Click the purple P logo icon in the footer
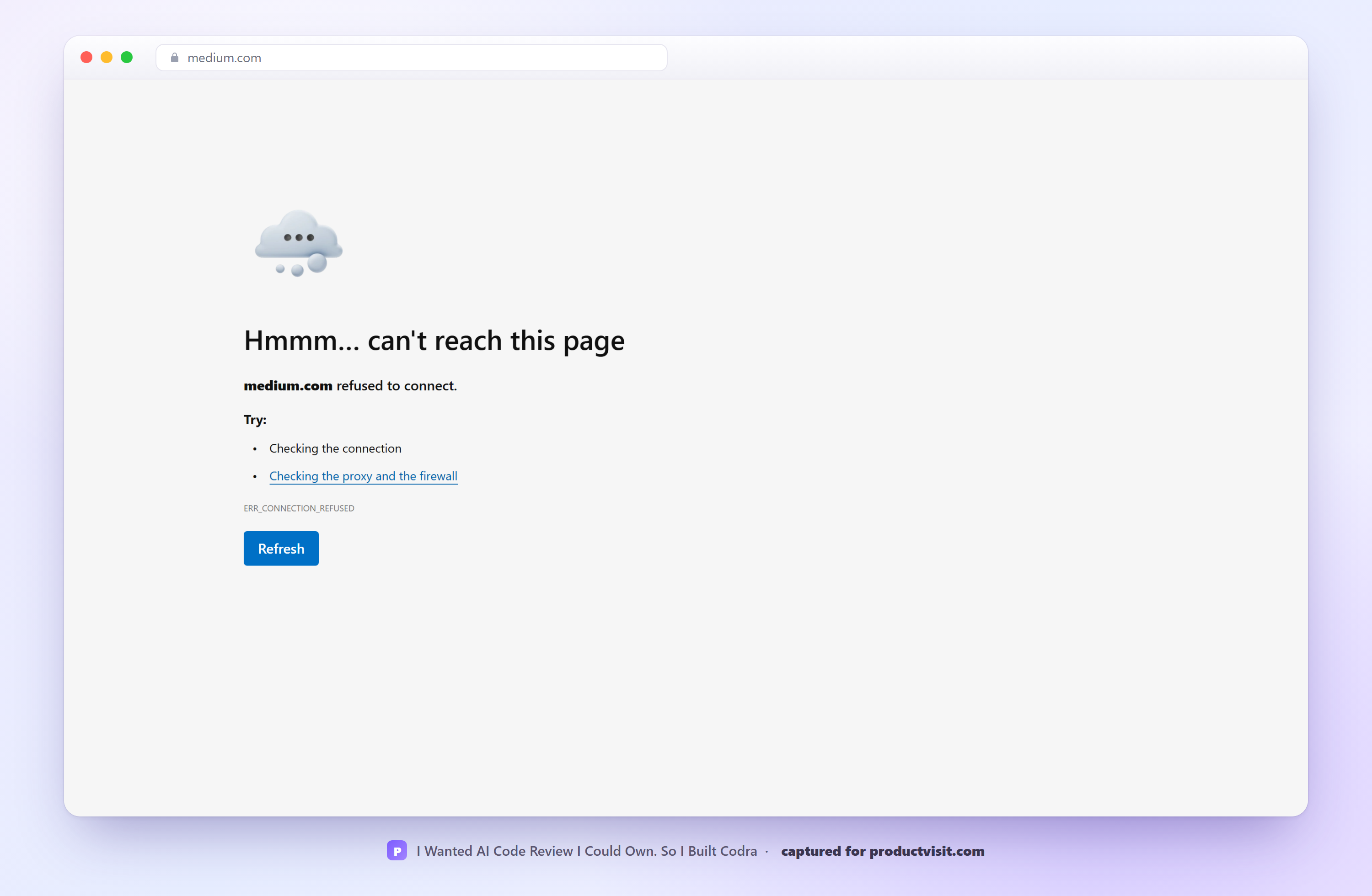Viewport: 1372px width, 896px height. pyautogui.click(x=397, y=850)
